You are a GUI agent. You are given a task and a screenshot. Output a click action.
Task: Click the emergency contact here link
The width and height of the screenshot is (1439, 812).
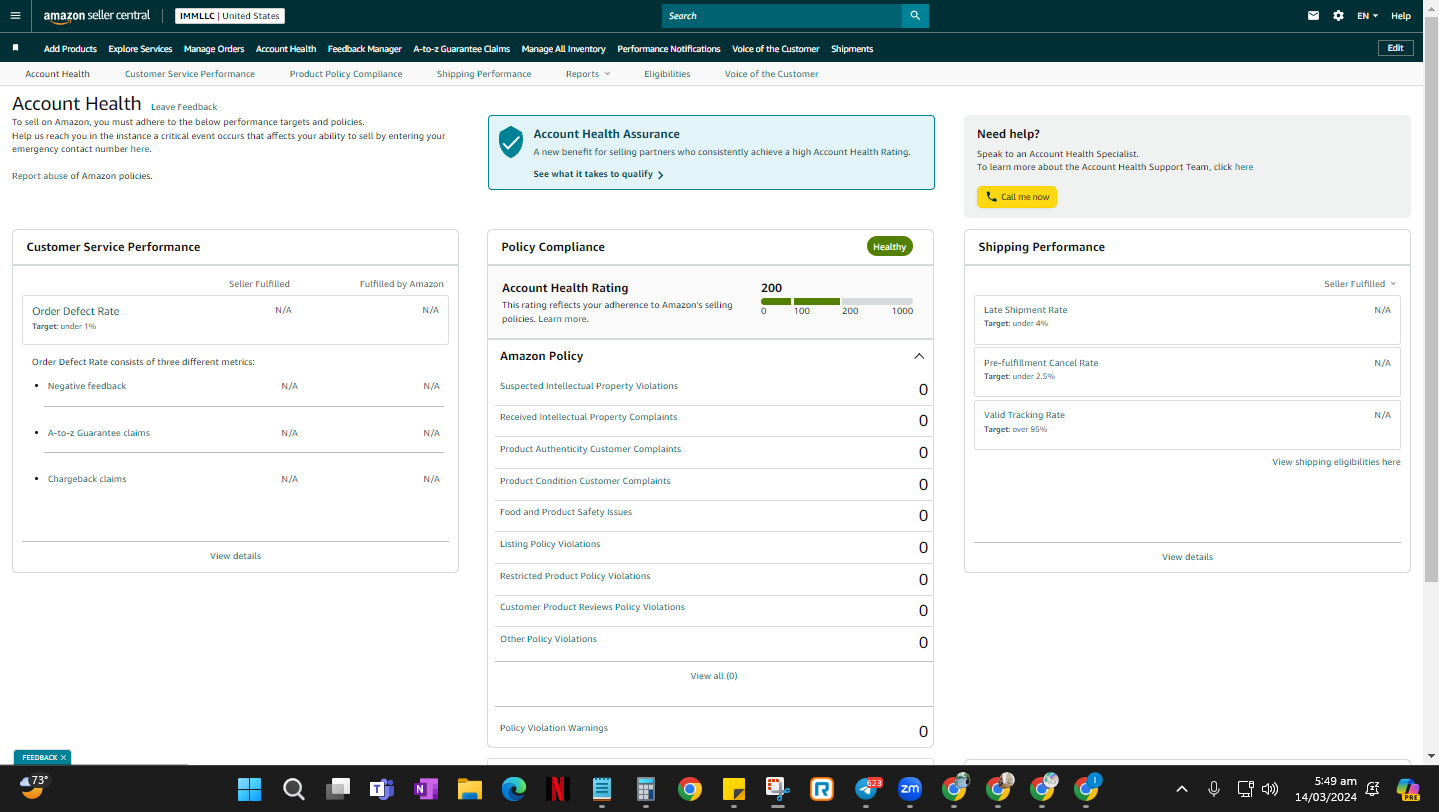coord(139,149)
